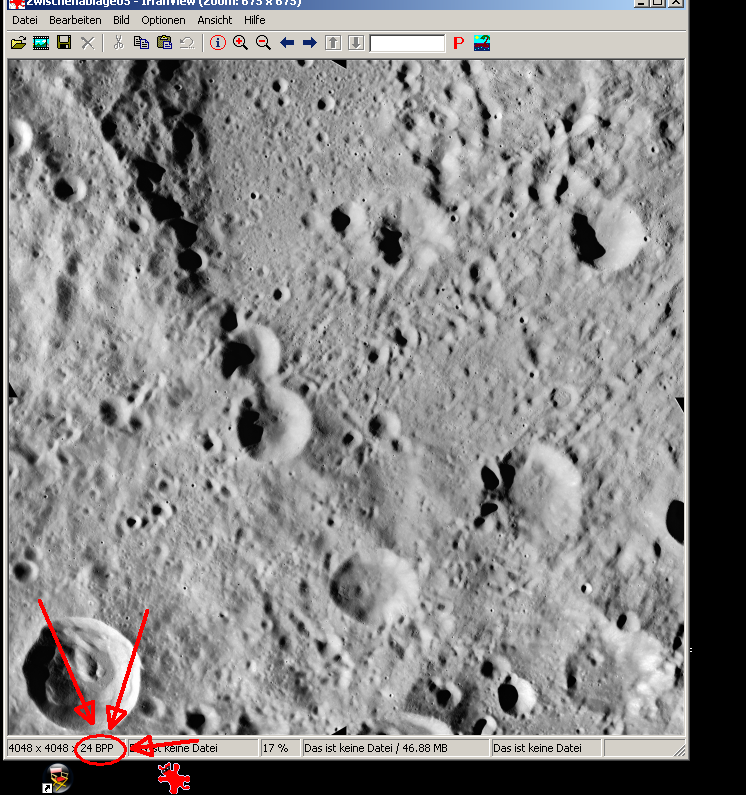The height and width of the screenshot is (795, 746).
Task: Click the undo arrow icon
Action: 187,43
